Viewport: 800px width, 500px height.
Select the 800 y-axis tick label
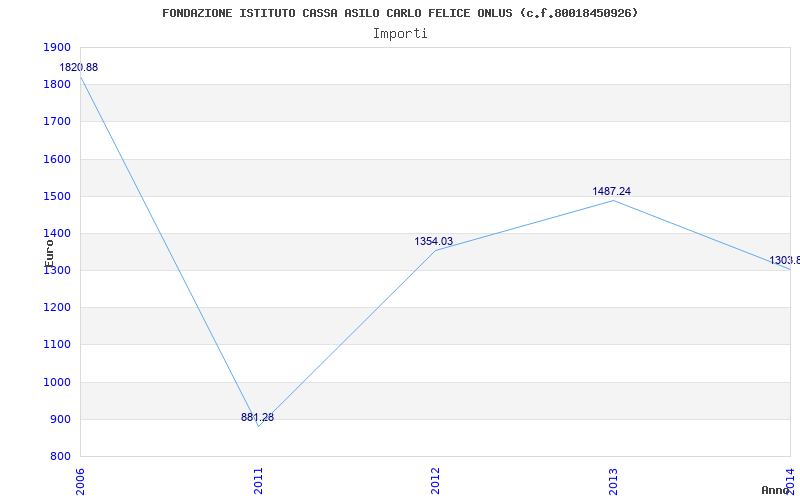coord(60,457)
